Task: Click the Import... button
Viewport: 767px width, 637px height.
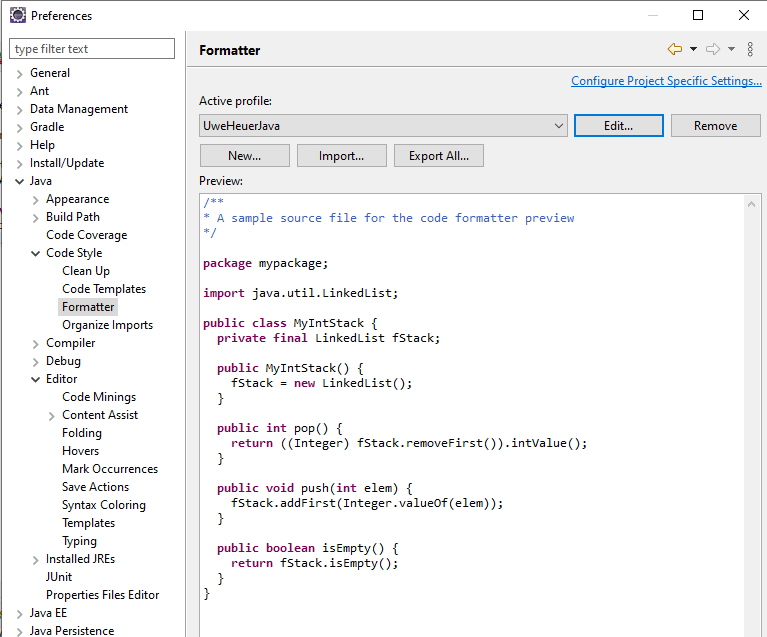Action: (341, 155)
